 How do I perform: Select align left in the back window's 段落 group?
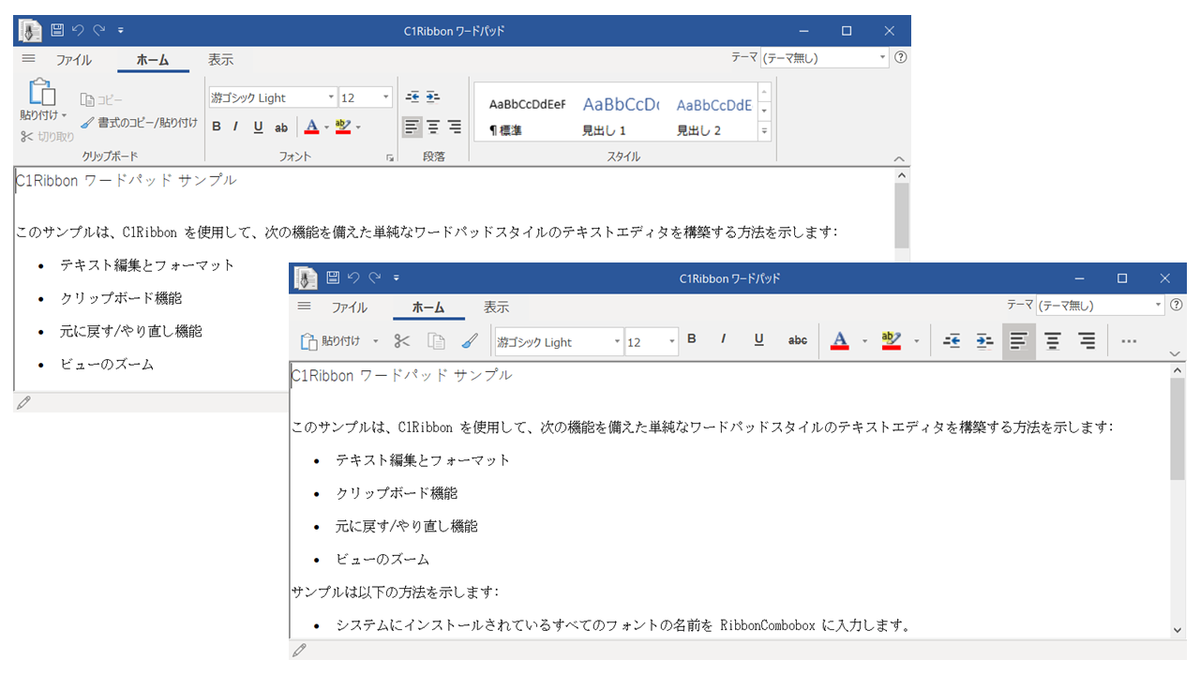click(412, 127)
